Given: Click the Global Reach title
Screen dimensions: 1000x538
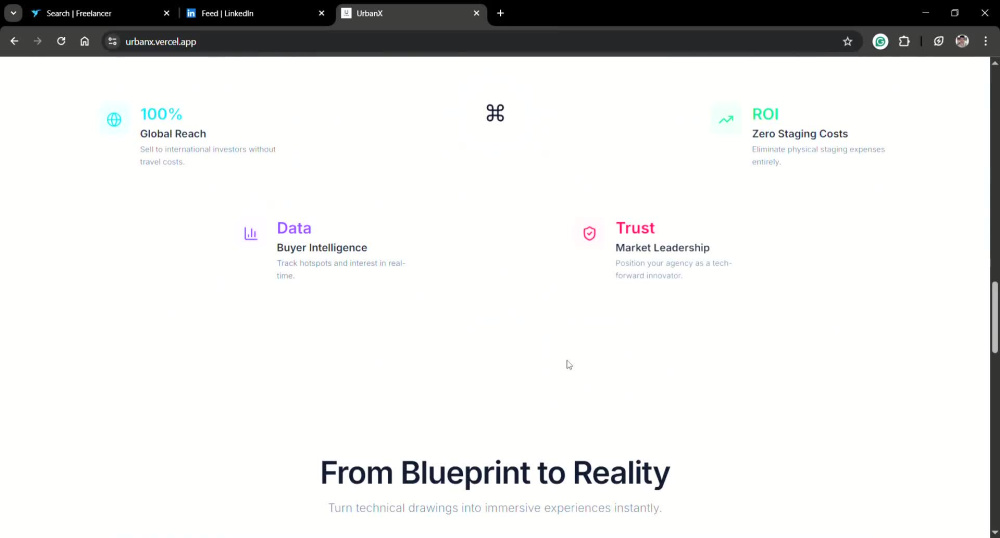Looking at the screenshot, I should [x=173, y=134].
